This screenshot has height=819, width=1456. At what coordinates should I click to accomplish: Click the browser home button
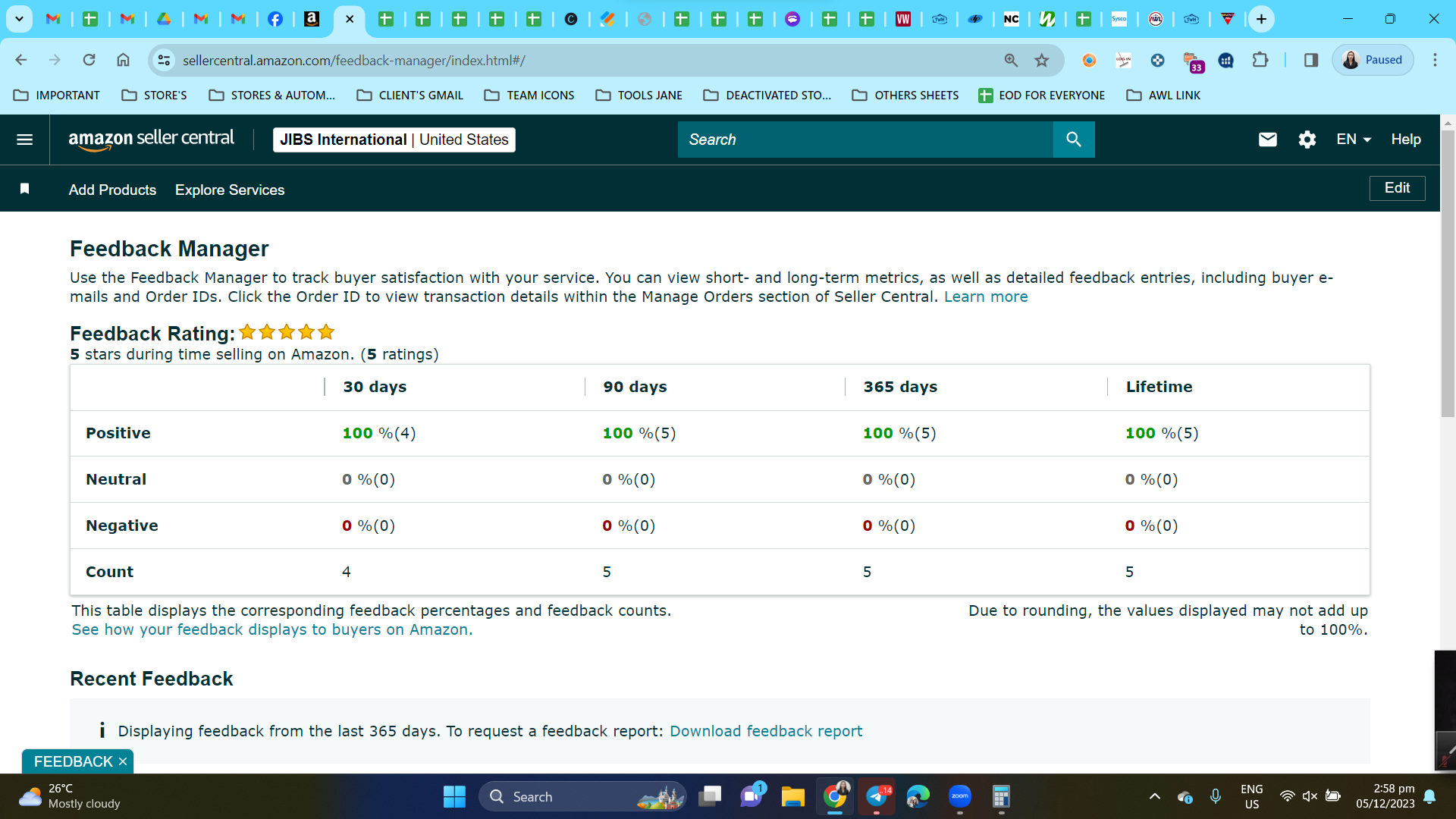pyautogui.click(x=123, y=60)
